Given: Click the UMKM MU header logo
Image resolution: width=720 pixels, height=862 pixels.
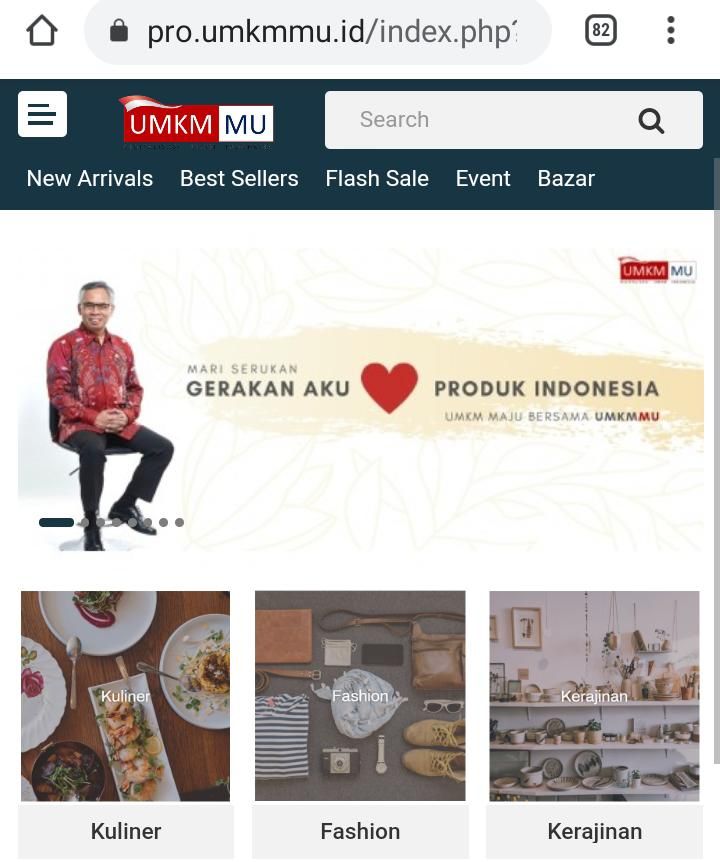Looking at the screenshot, I should tap(197, 123).
